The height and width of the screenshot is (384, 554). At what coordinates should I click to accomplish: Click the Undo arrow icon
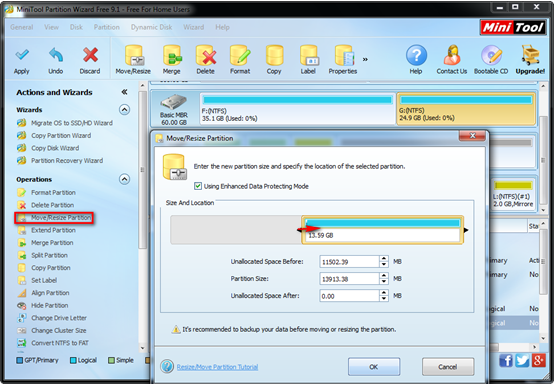click(x=56, y=55)
